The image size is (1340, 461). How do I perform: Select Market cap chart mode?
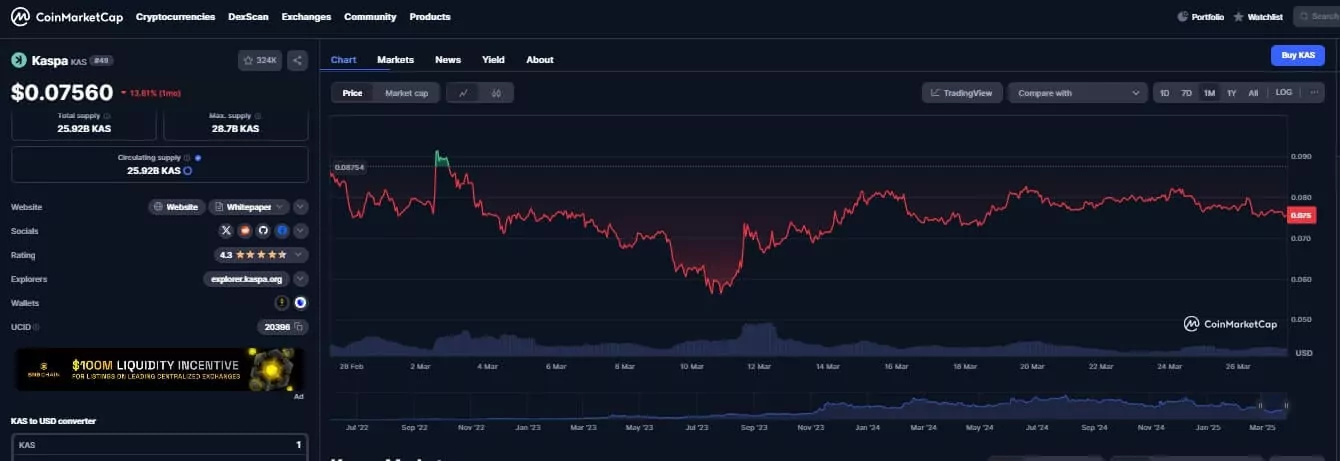pyautogui.click(x=407, y=93)
